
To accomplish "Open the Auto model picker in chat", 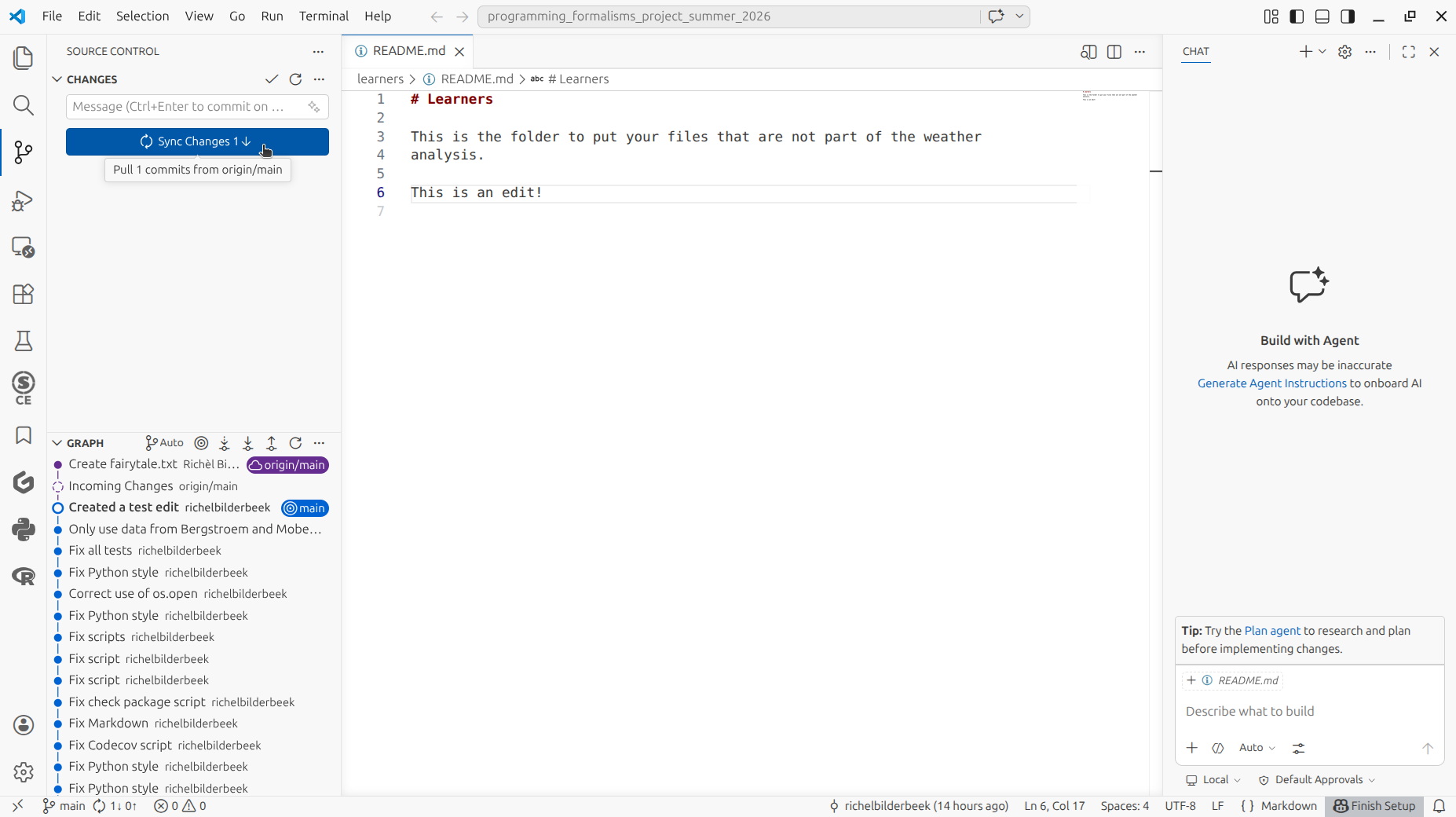I will 1257,748.
